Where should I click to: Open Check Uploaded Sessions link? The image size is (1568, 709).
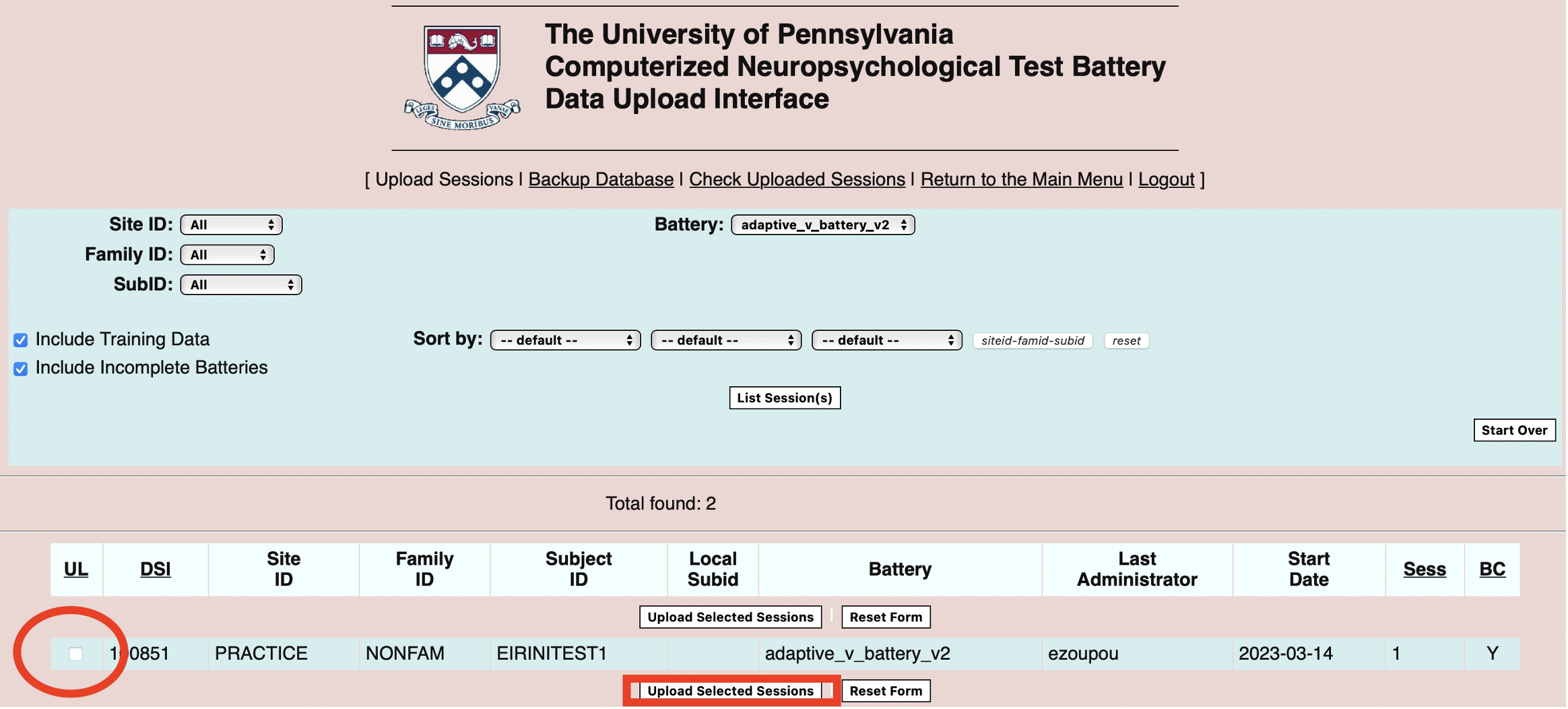tap(797, 179)
